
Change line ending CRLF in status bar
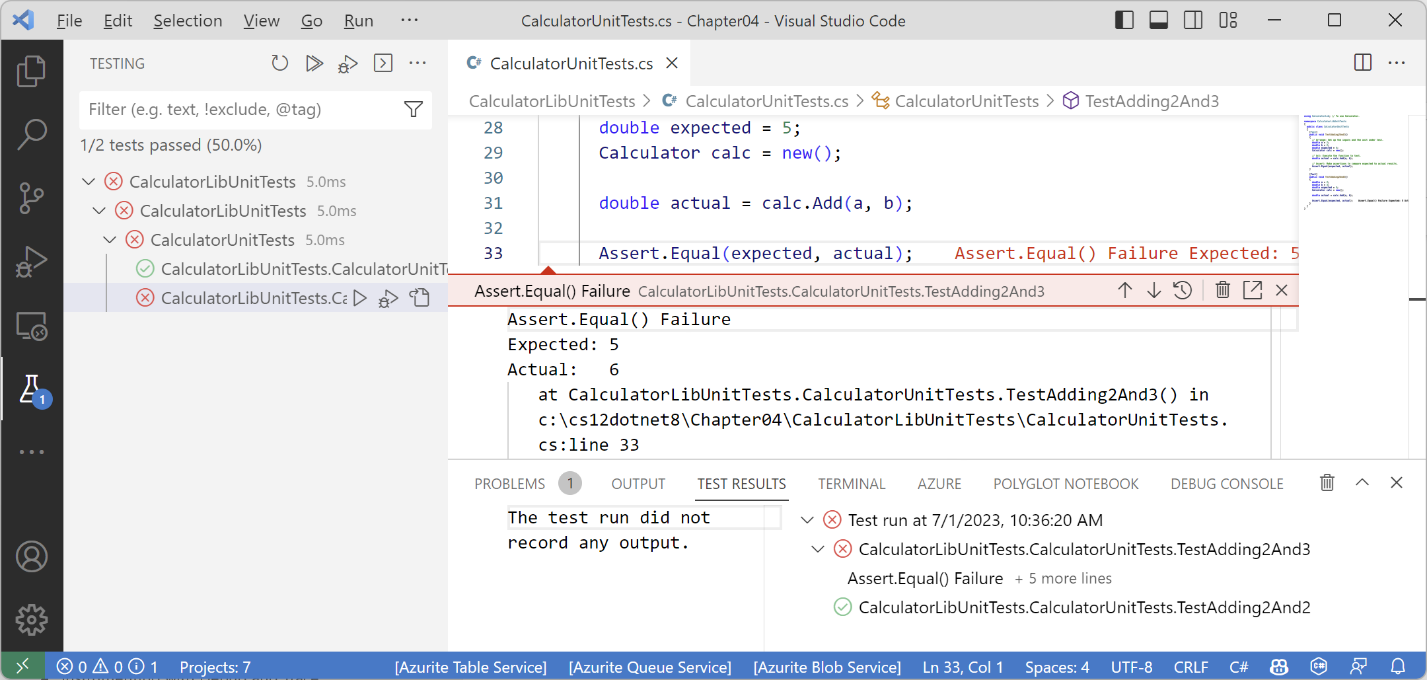tap(1190, 666)
